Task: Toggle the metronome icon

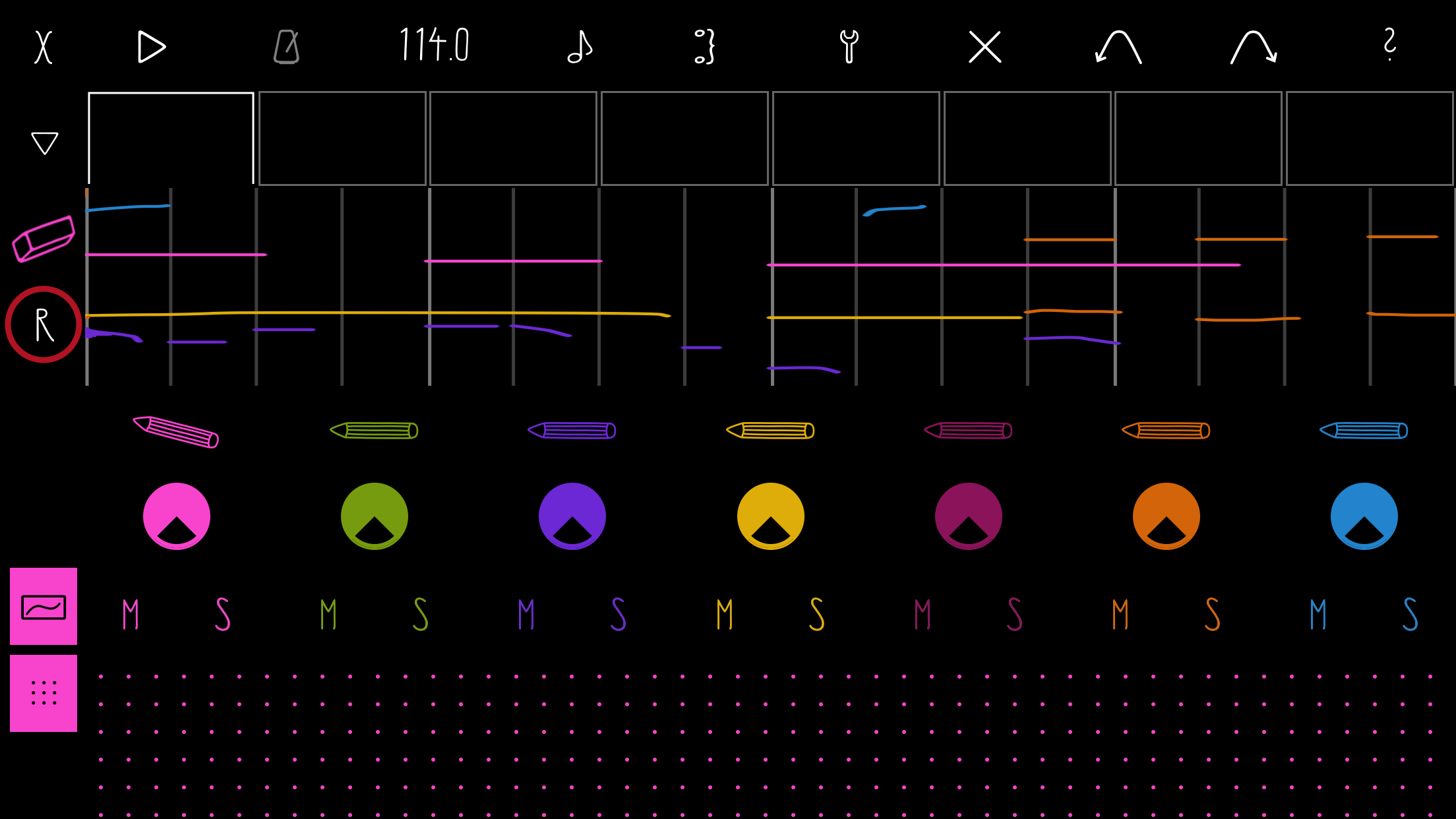Action: (287, 47)
